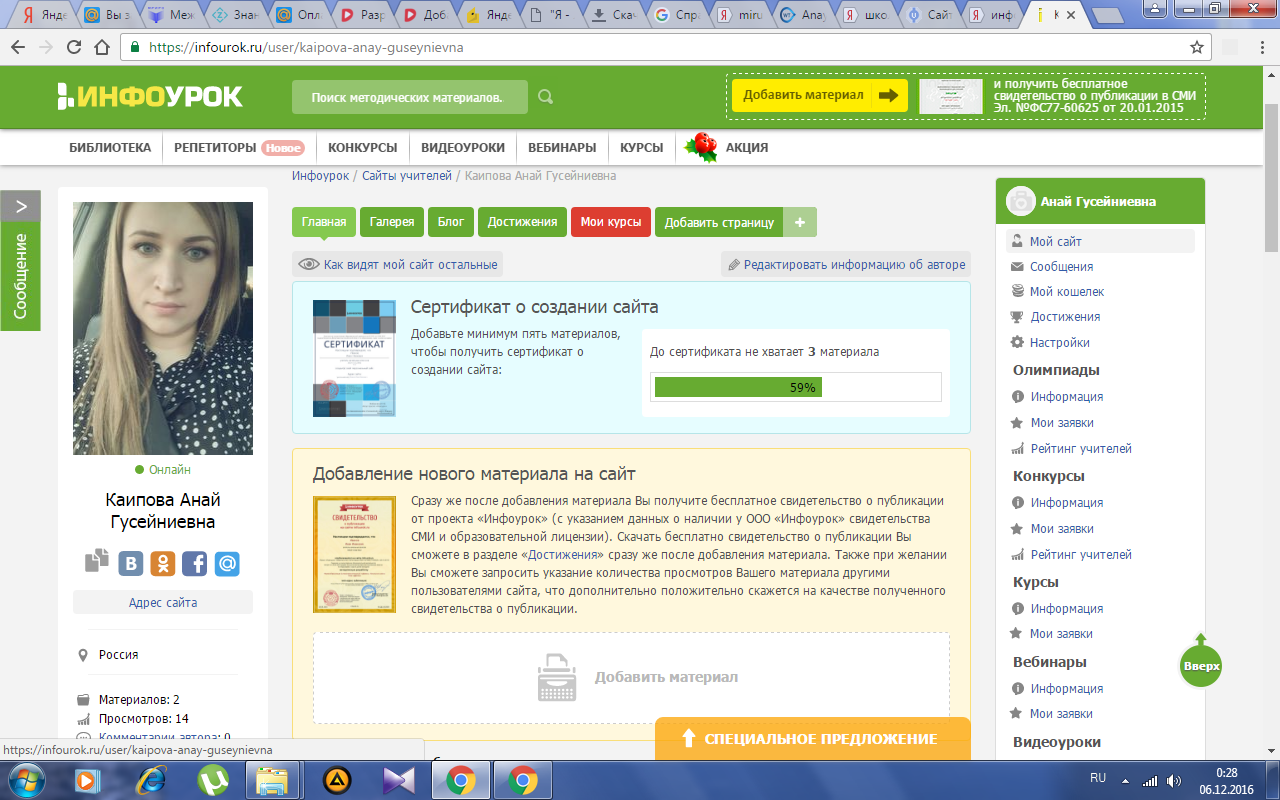
Task: Click the search field for методических материалов
Action: [x=409, y=97]
